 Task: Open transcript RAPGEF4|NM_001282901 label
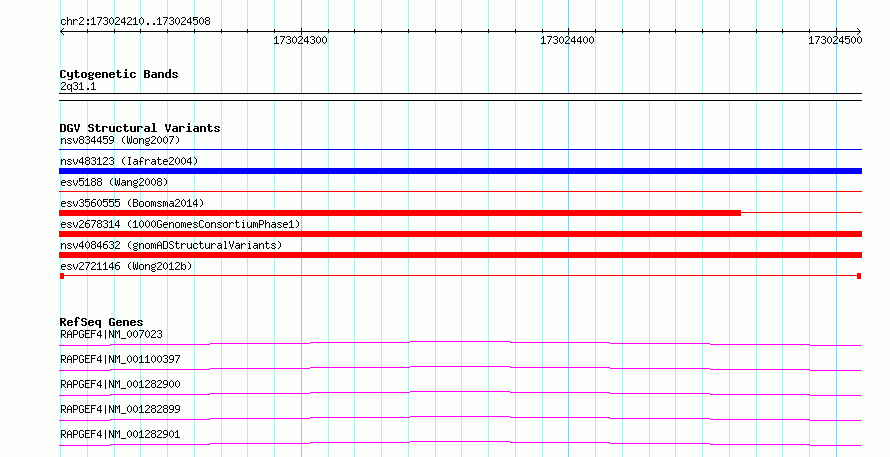click(x=120, y=434)
